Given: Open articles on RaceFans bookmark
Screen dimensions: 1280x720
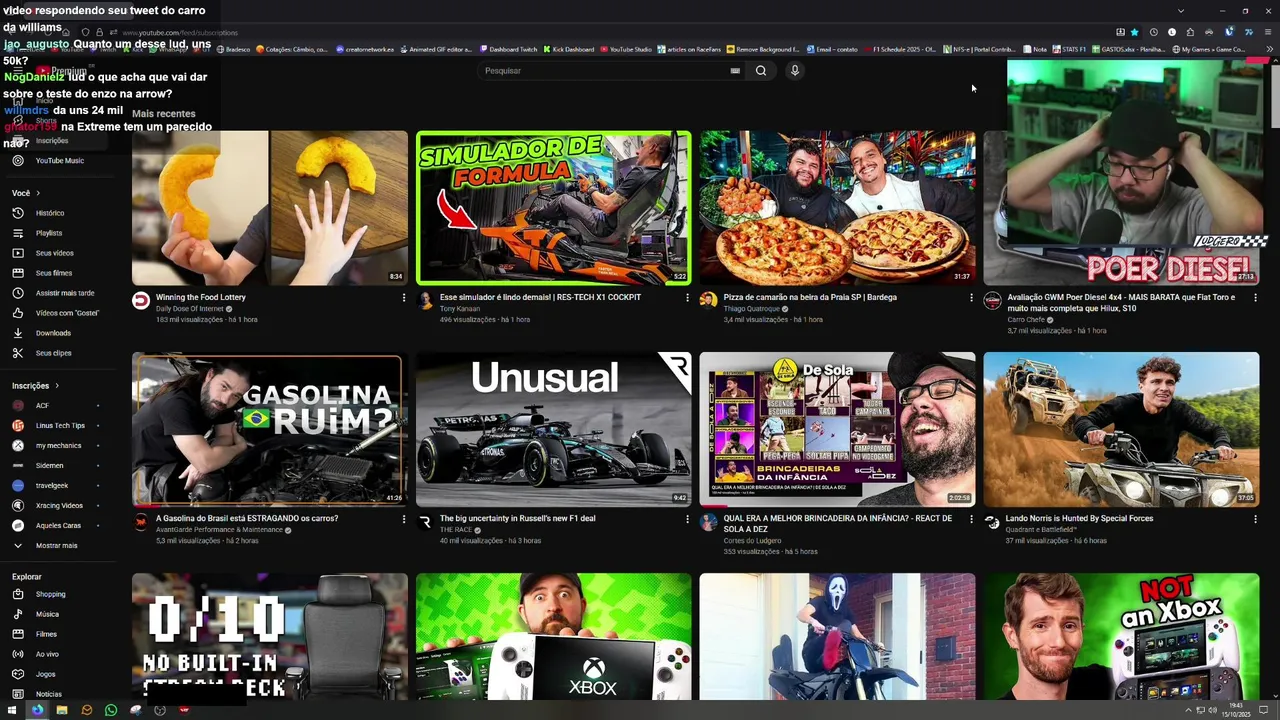Looking at the screenshot, I should pos(689,49).
